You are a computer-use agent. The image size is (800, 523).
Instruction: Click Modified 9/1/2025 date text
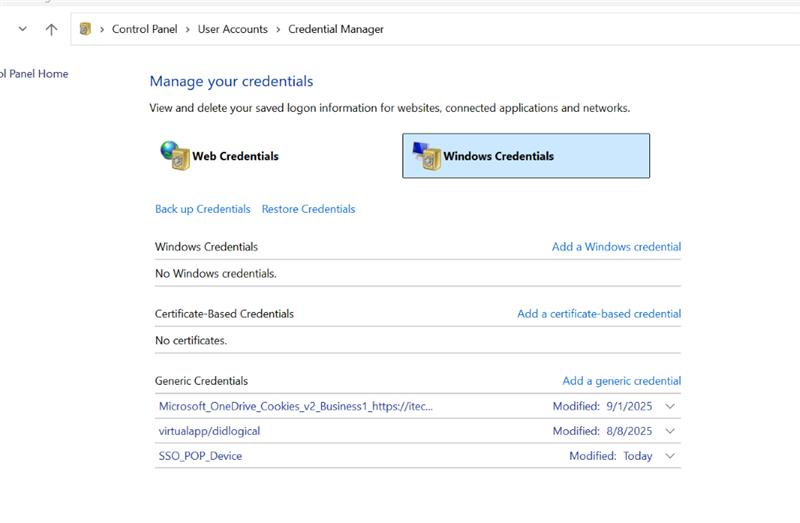click(602, 406)
